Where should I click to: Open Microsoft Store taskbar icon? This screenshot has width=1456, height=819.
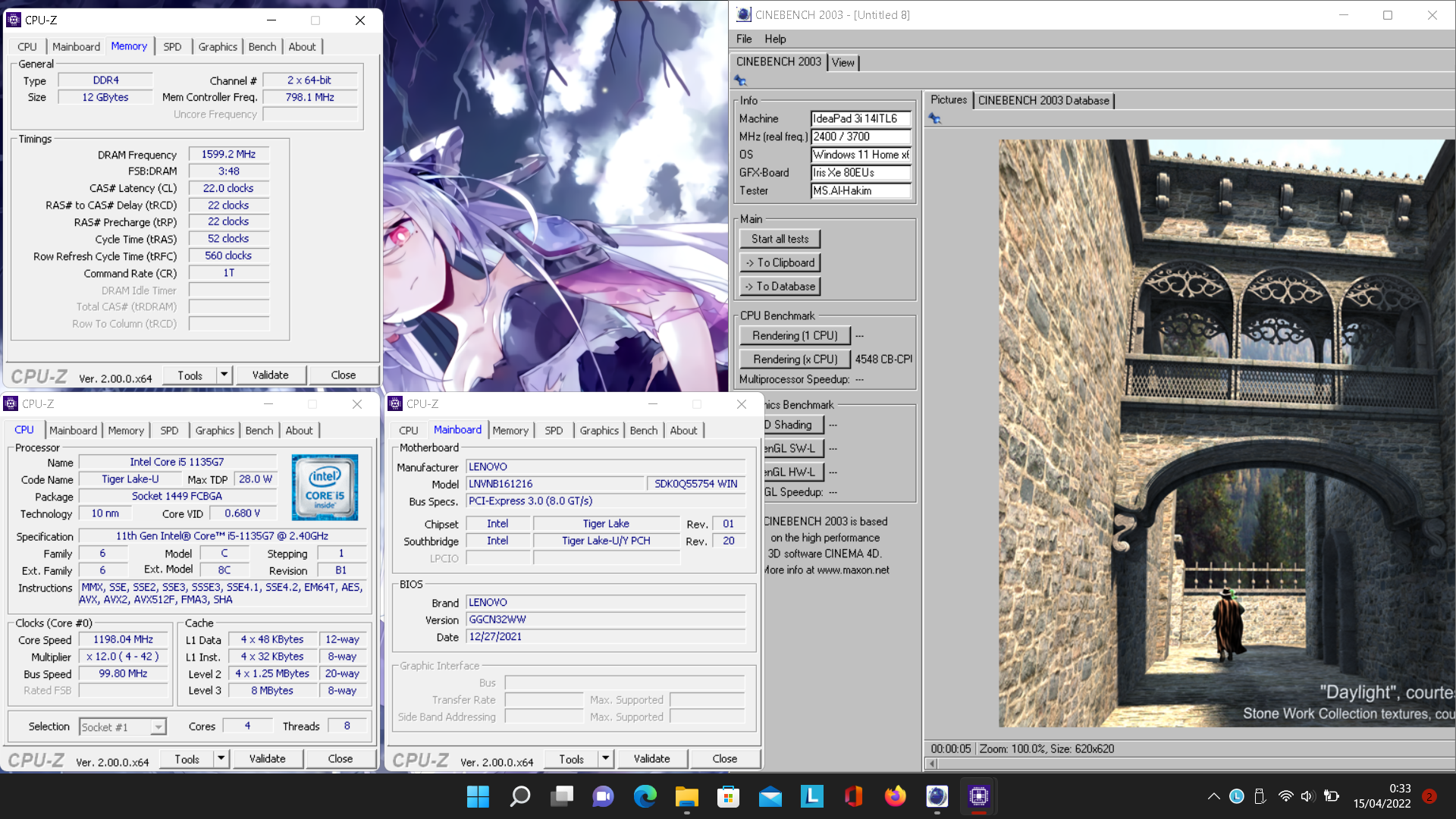pos(729,796)
